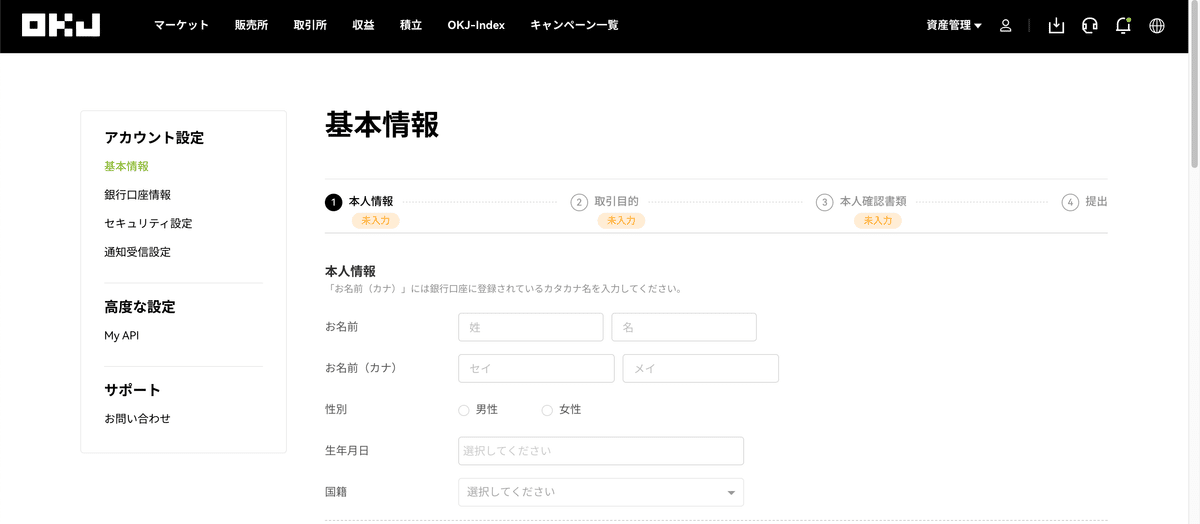Open the 生年月日 date selector
Viewport: 1200px width, 524px height.
[601, 451]
